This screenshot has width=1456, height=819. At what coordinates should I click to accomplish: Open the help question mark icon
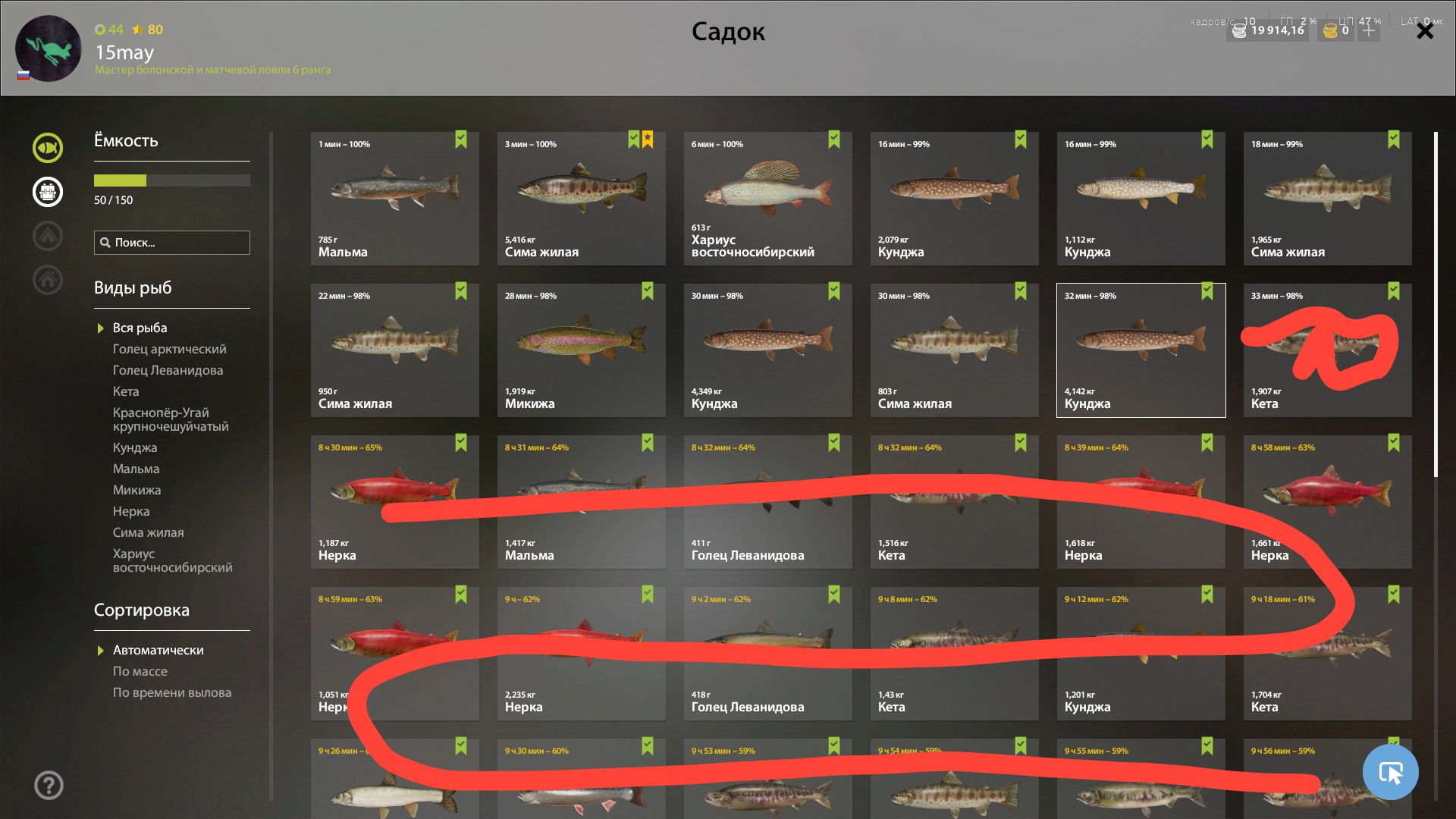point(49,785)
